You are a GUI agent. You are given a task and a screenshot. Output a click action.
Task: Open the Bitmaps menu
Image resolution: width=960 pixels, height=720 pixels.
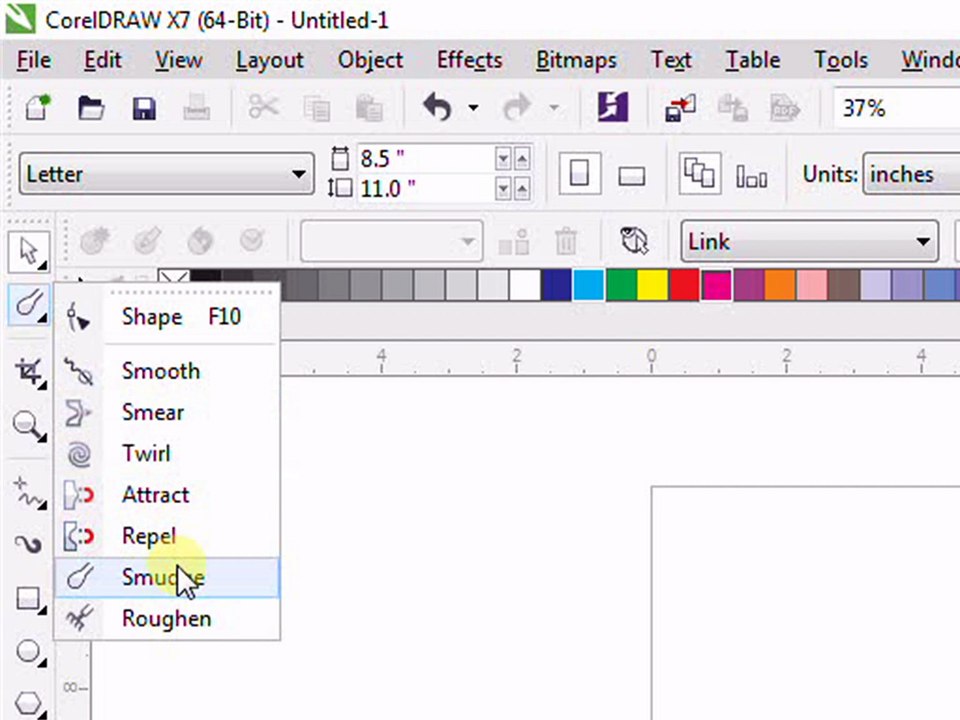576,60
